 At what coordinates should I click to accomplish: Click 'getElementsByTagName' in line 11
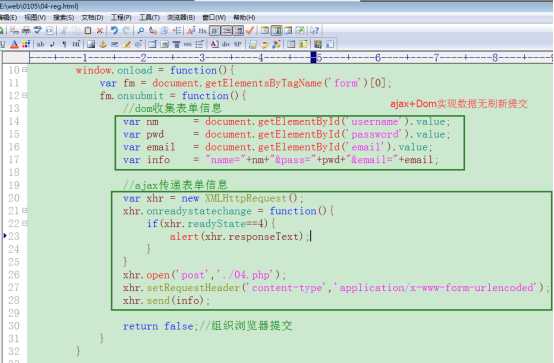pos(263,83)
